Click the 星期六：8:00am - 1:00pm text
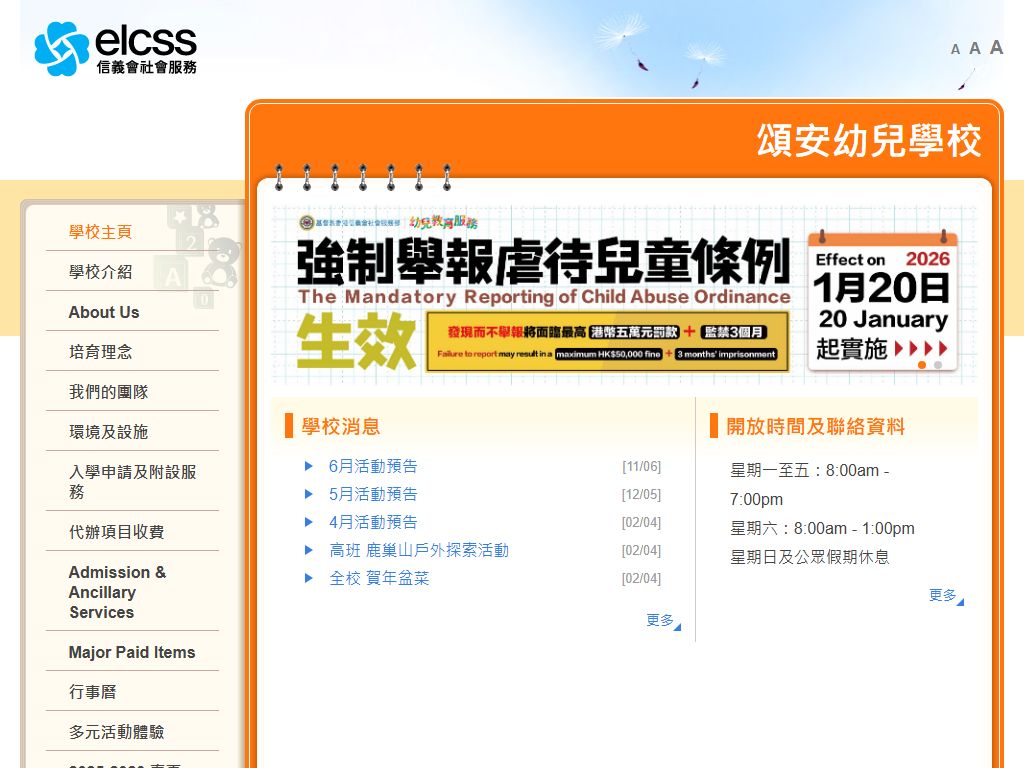This screenshot has width=1024, height=768. 822,528
